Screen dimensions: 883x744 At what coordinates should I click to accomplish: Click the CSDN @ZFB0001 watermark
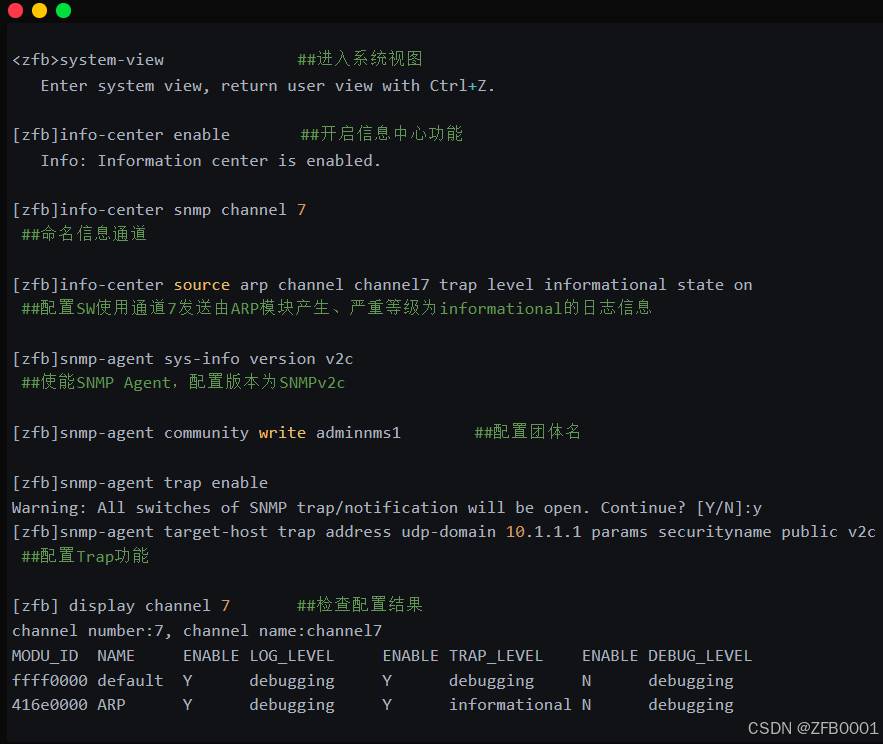813,728
